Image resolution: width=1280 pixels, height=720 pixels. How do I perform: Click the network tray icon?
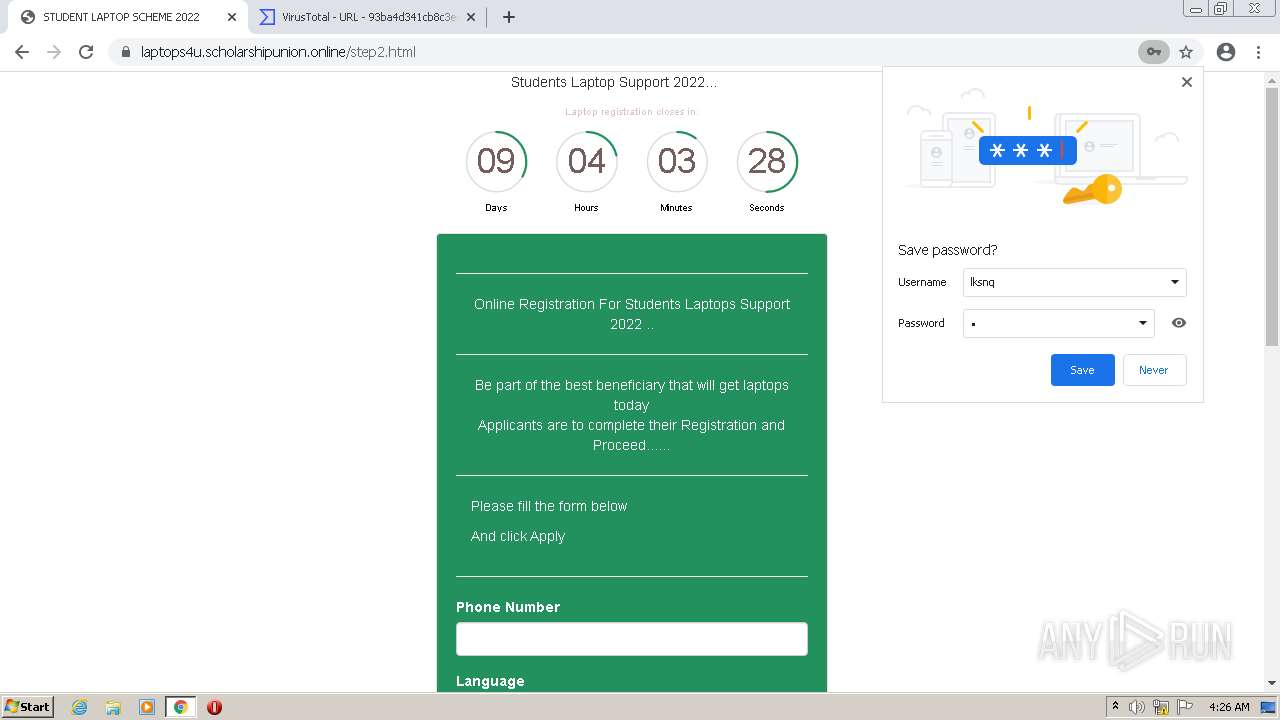coord(1161,707)
